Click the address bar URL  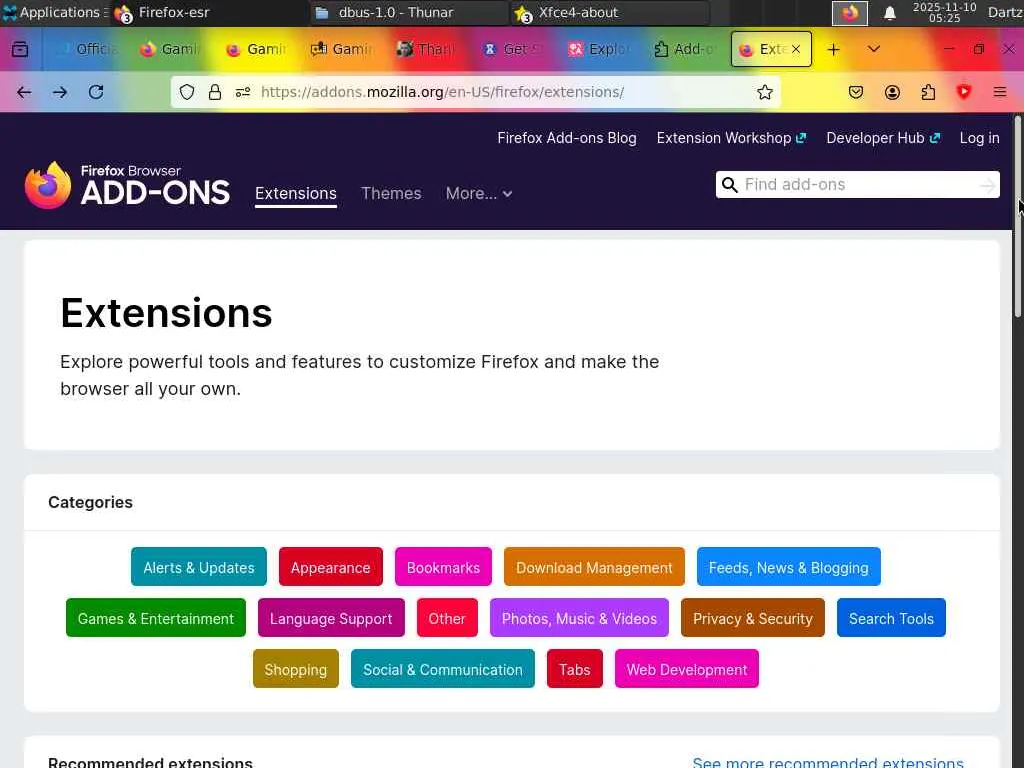pyautogui.click(x=442, y=92)
